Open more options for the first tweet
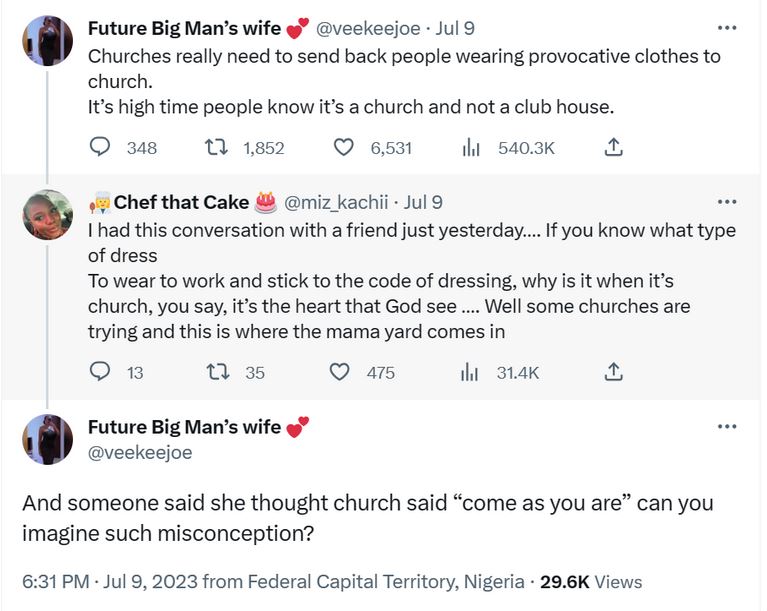 click(727, 28)
